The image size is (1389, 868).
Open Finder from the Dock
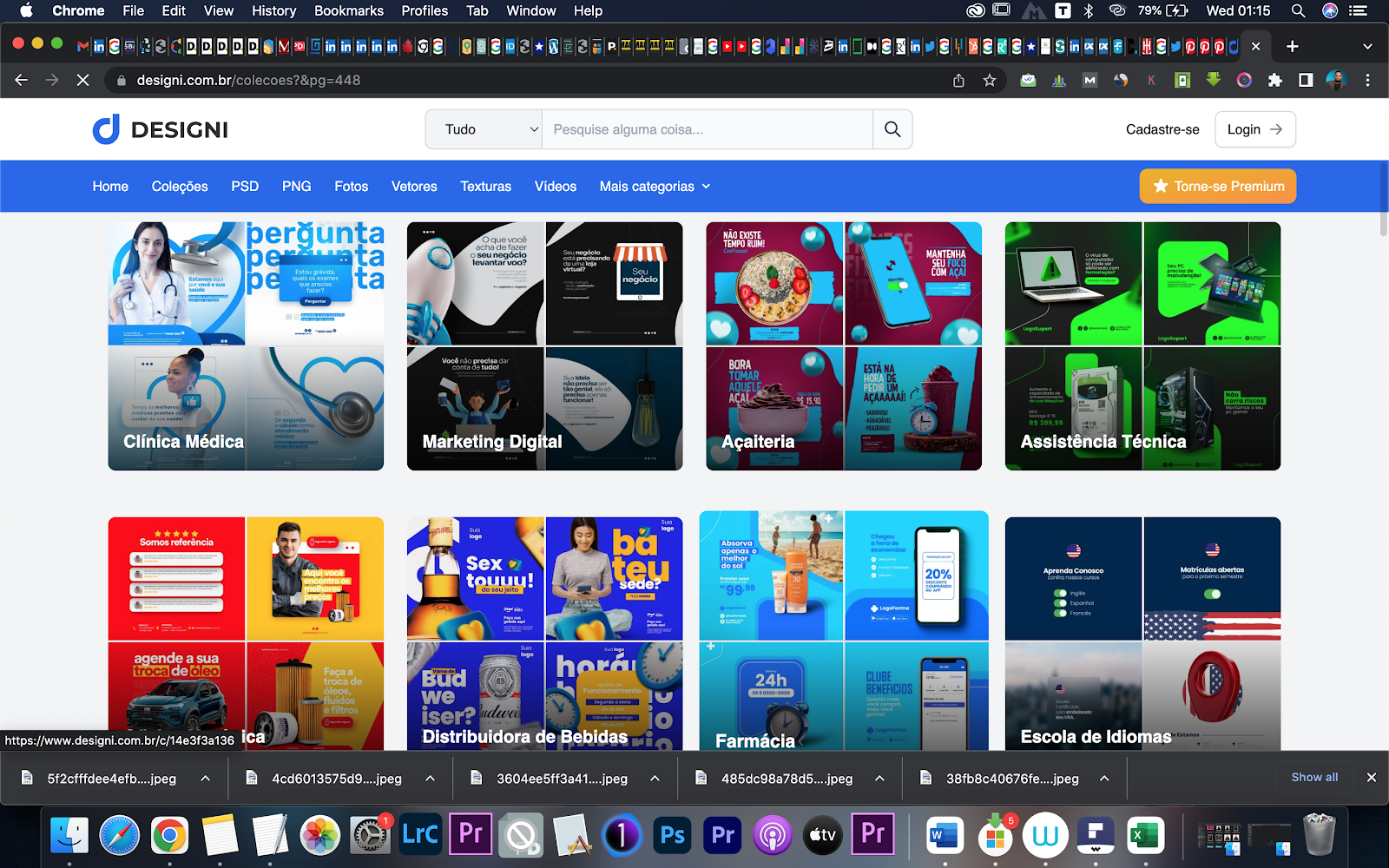click(69, 835)
